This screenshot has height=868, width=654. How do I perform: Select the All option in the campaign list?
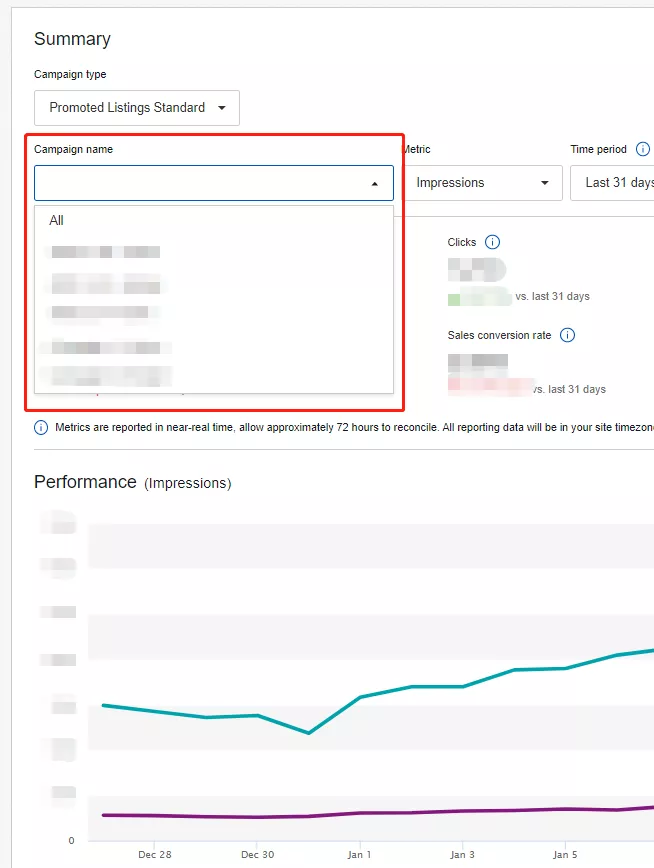pos(57,220)
